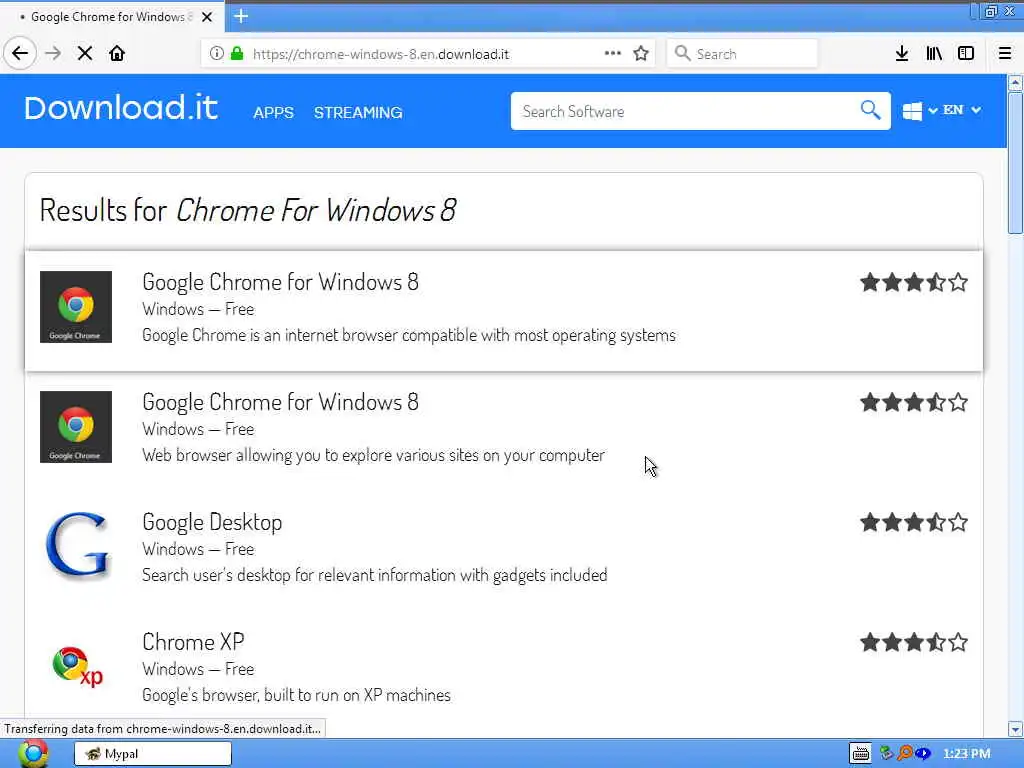Image resolution: width=1024 pixels, height=768 pixels.
Task: Click 'Google's browser, built to run on XP' text
Action: click(x=296, y=696)
